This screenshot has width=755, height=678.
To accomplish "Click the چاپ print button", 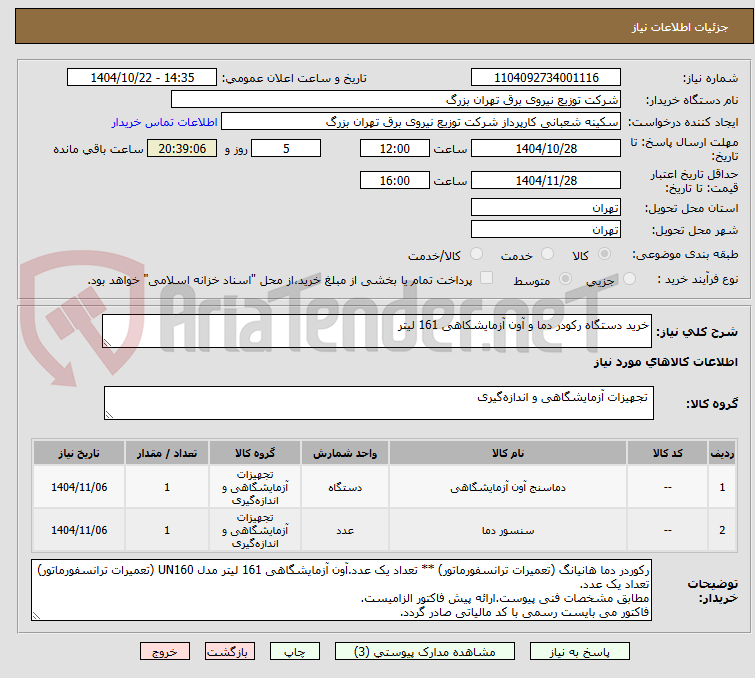I will point(294,652).
